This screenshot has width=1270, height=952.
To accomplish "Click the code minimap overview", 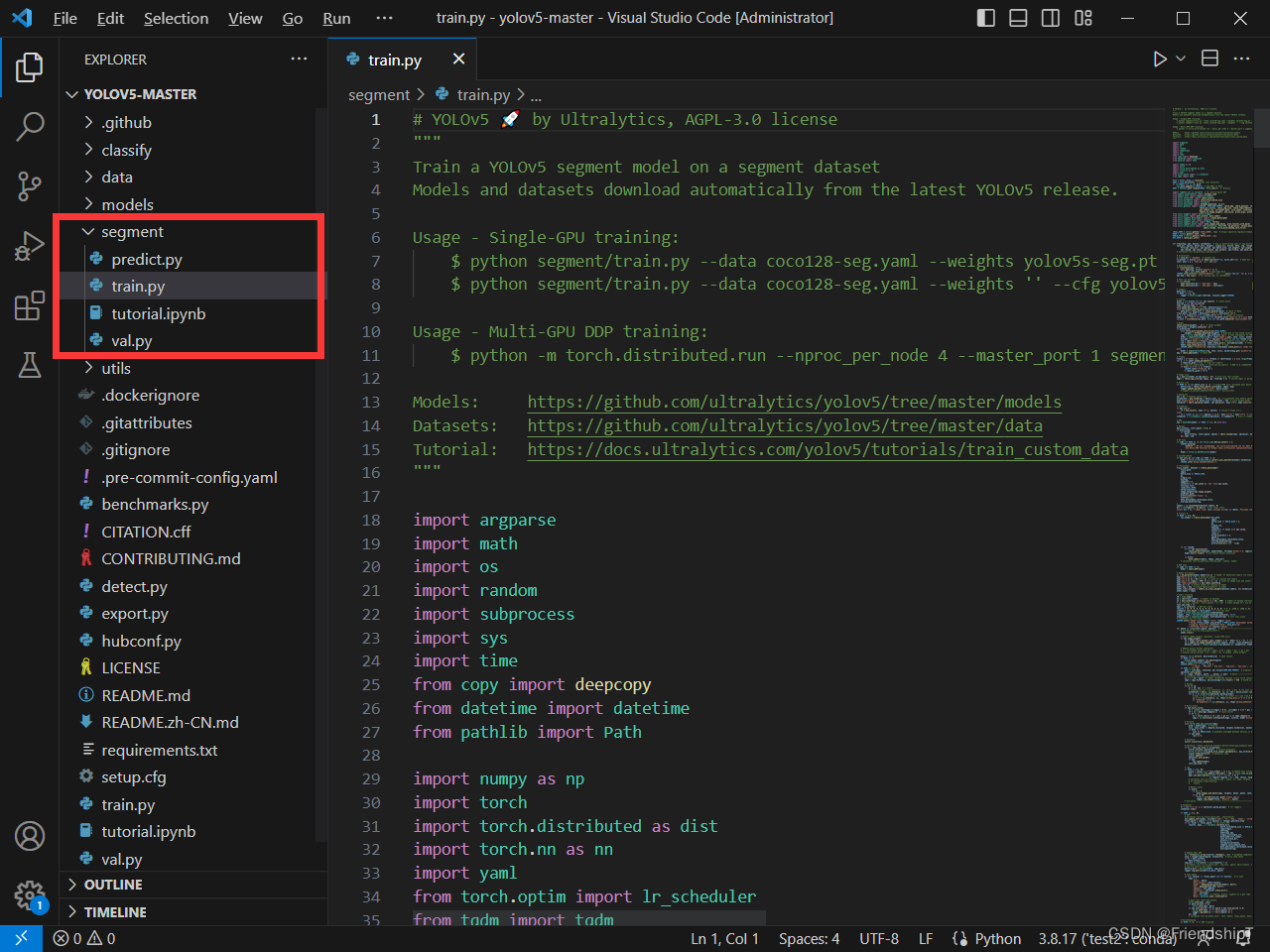I will tap(1211, 516).
